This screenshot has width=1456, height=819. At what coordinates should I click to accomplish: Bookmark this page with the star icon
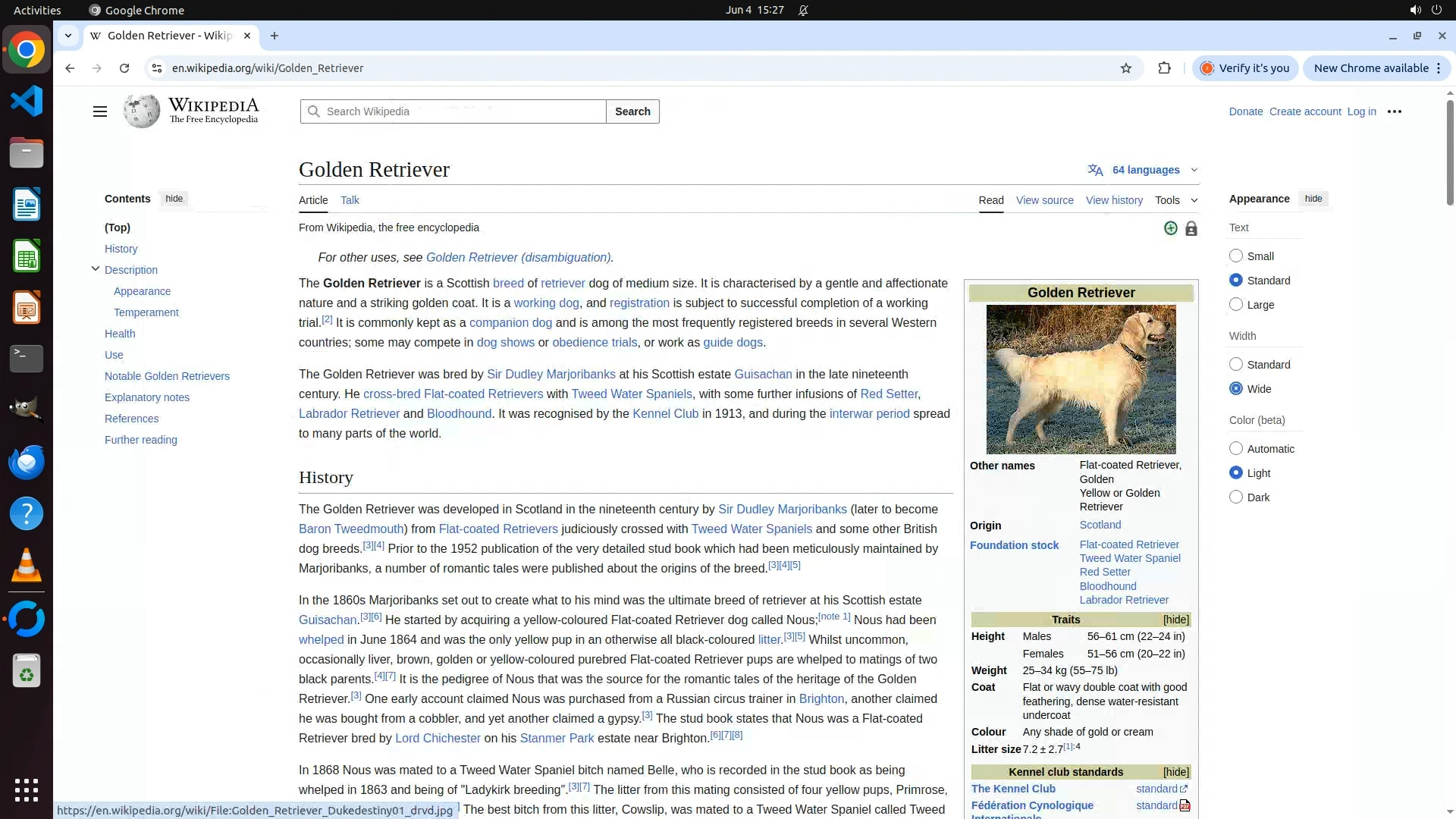pyautogui.click(x=1126, y=68)
